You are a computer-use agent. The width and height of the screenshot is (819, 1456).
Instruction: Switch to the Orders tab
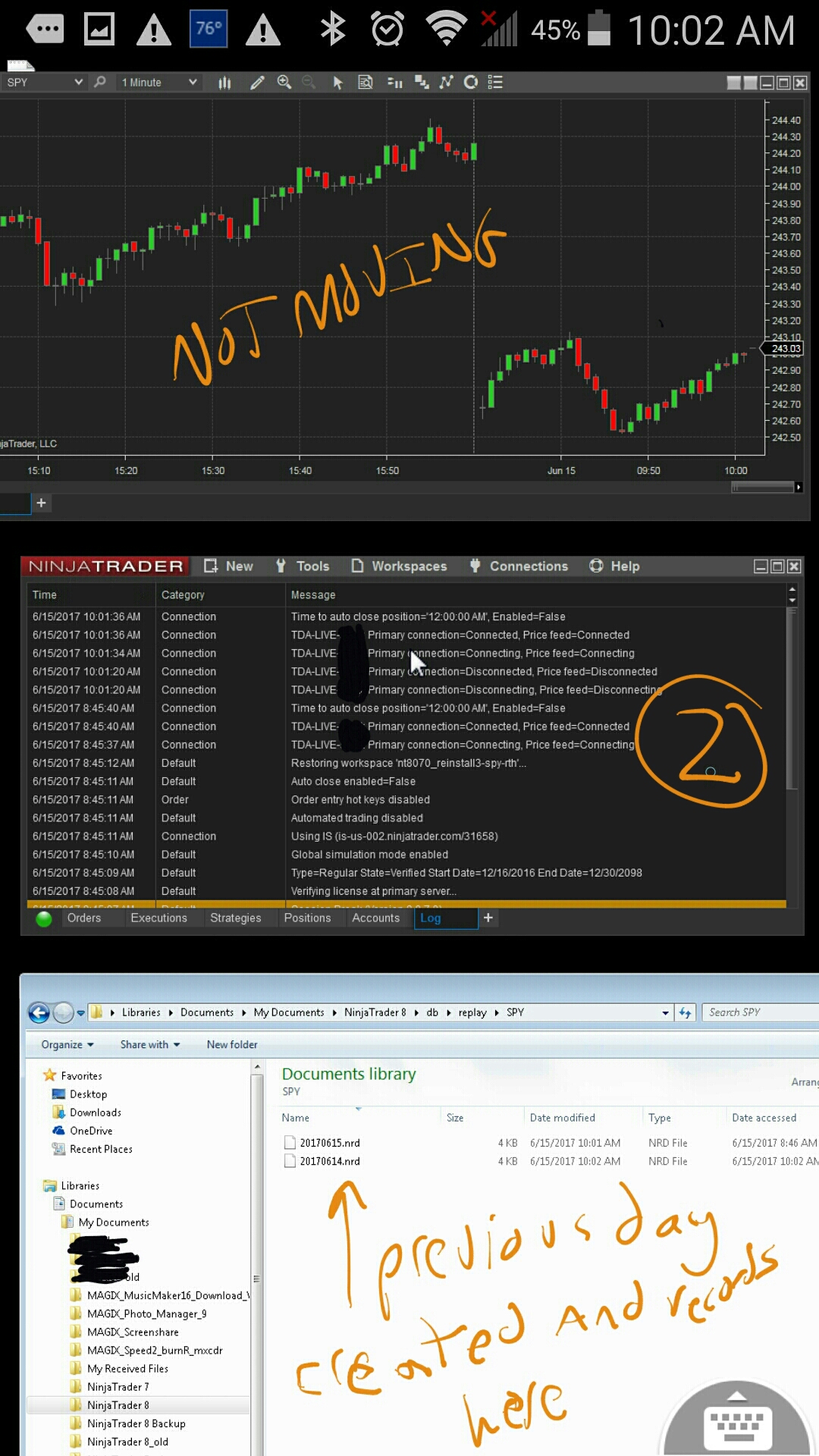pos(84,918)
